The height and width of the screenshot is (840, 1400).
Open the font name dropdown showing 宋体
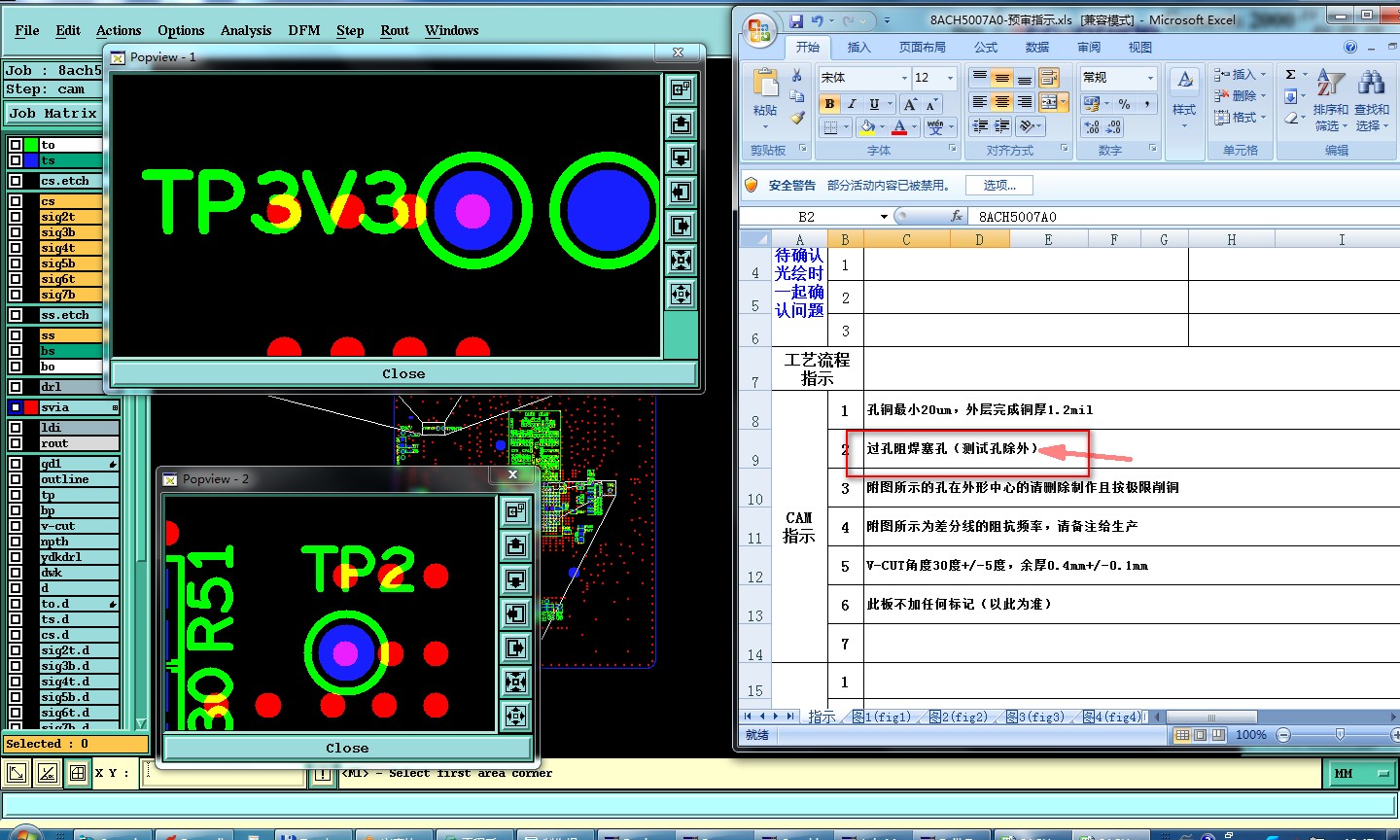tap(904, 78)
